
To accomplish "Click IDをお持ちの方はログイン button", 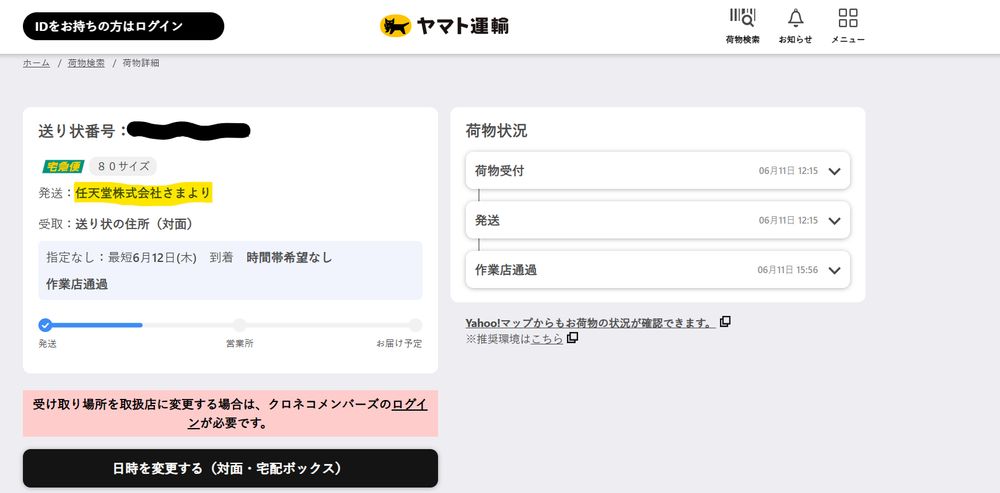I will click(123, 26).
